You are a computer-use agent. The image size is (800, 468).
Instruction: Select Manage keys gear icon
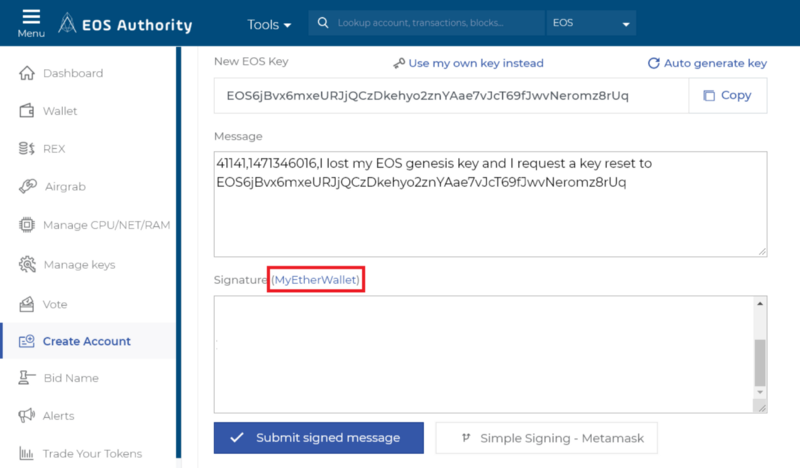(x=28, y=264)
